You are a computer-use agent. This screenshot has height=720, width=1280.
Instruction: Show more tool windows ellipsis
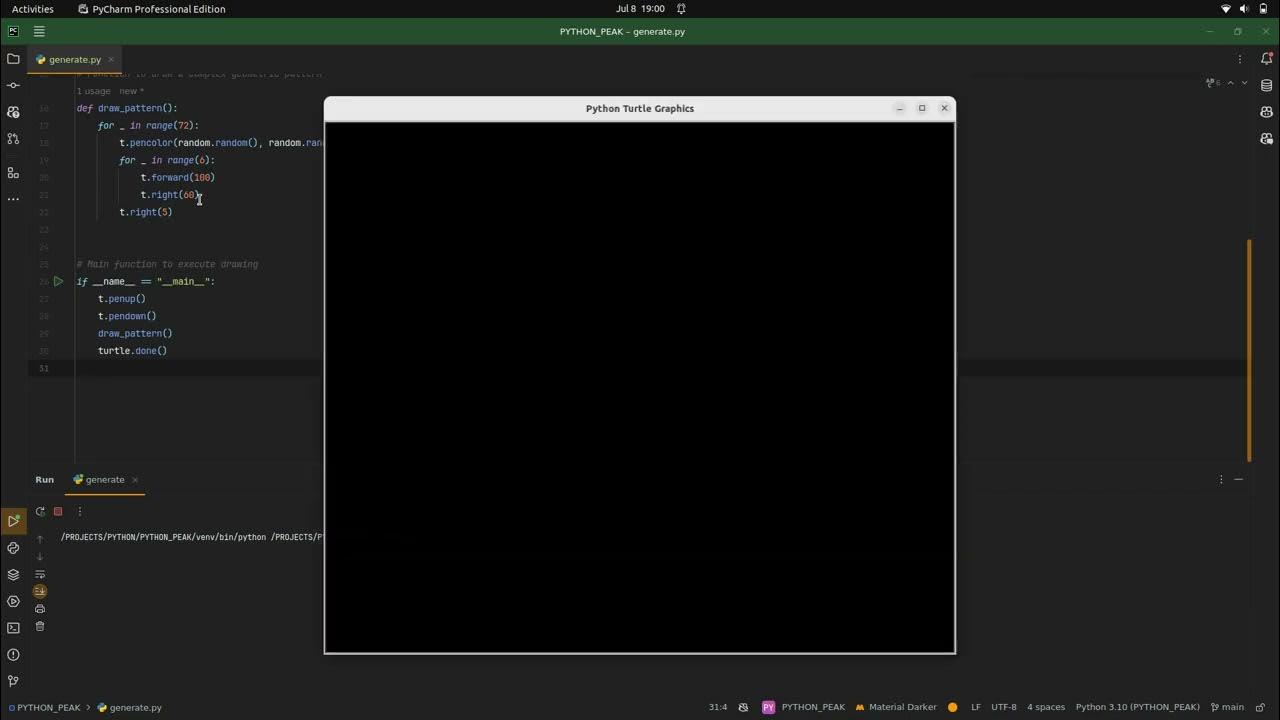[13, 198]
